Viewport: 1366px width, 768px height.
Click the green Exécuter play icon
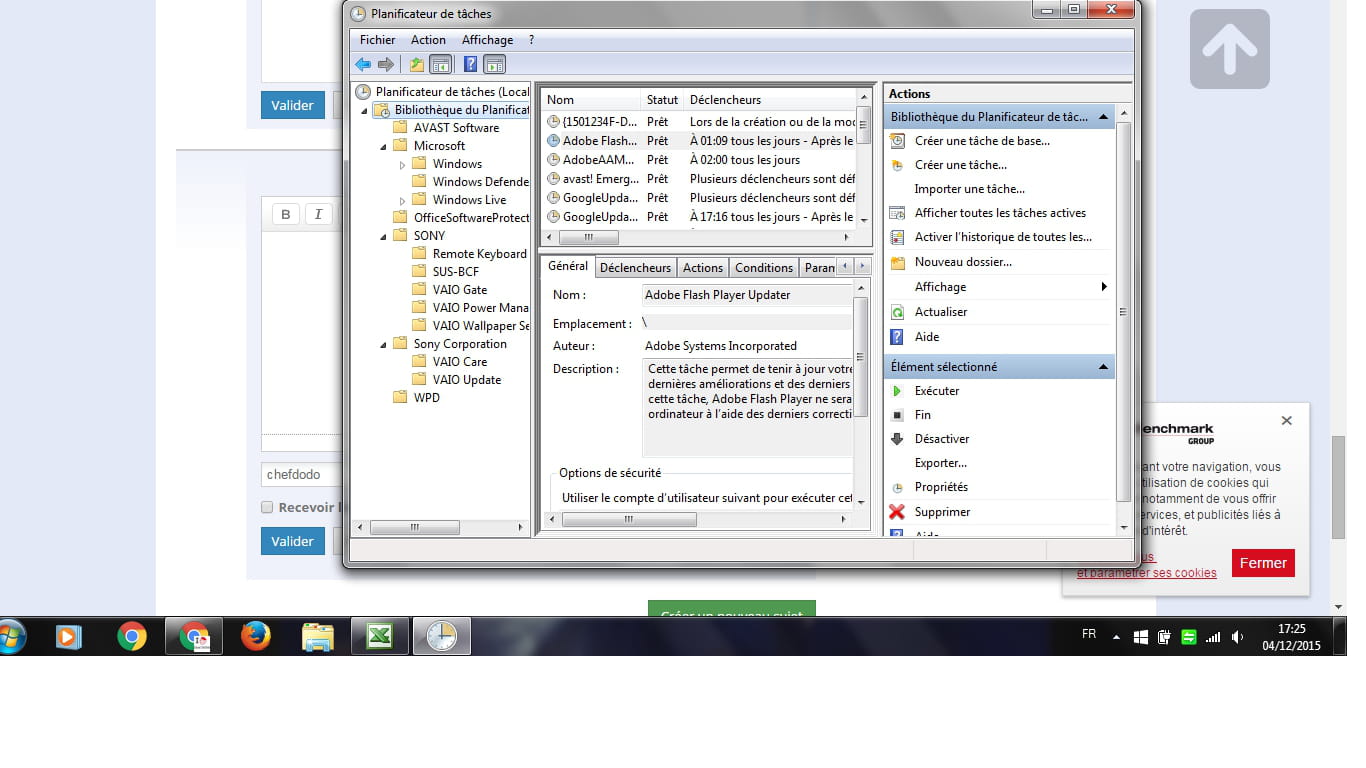(897, 391)
